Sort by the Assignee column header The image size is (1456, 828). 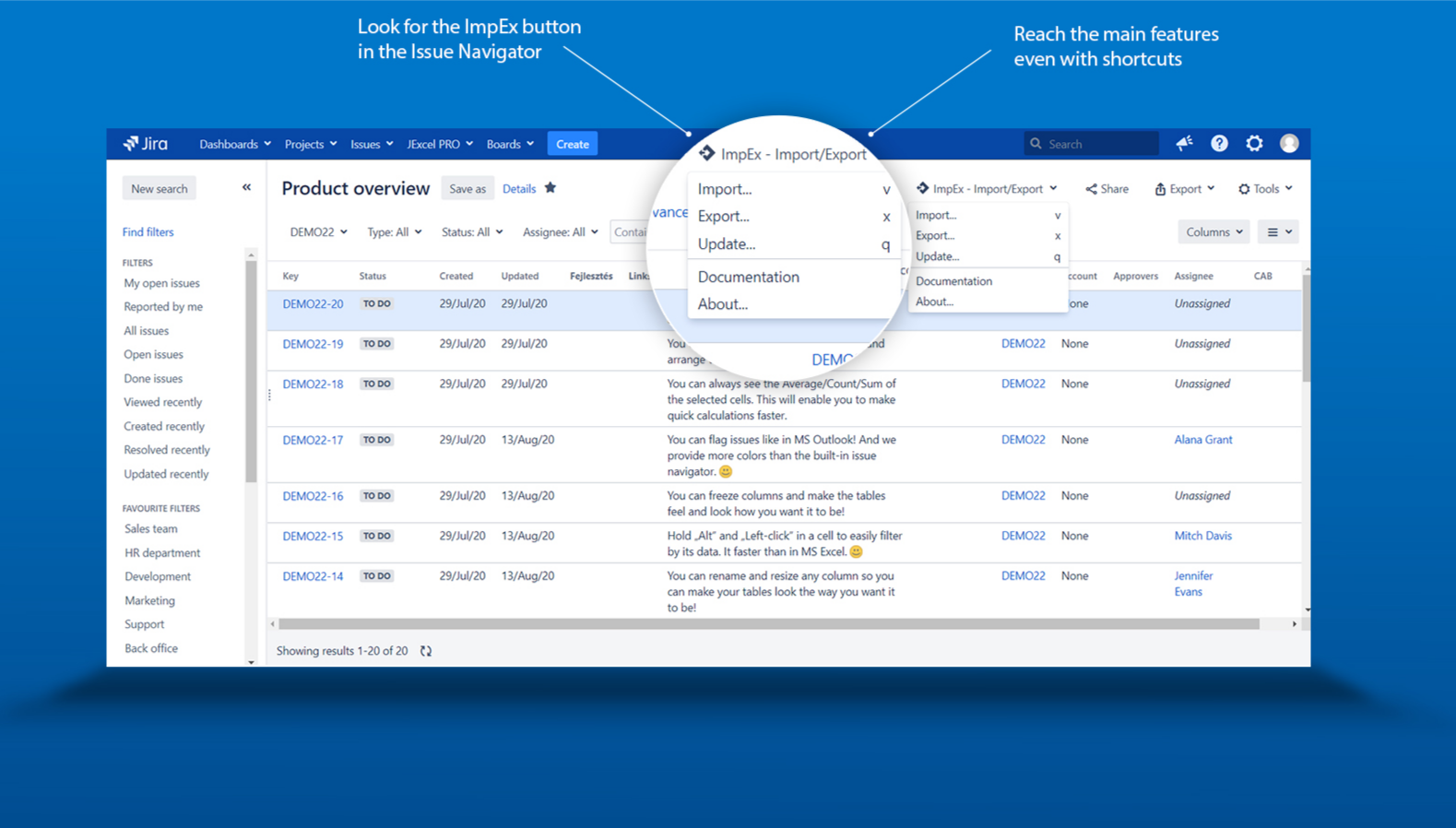click(1193, 276)
